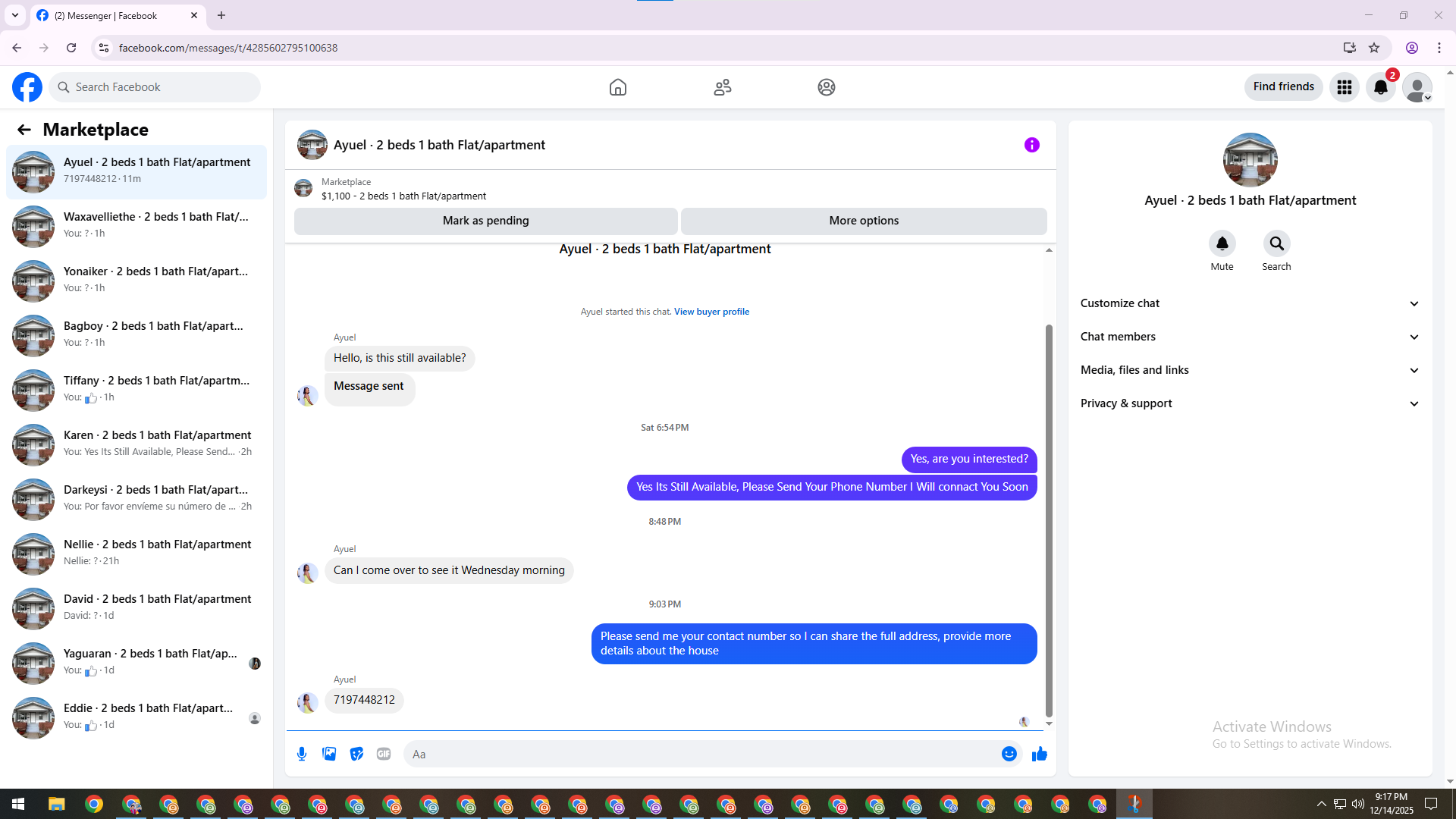Expand the Customize chat section
This screenshot has width=1456, height=819.
(1249, 303)
